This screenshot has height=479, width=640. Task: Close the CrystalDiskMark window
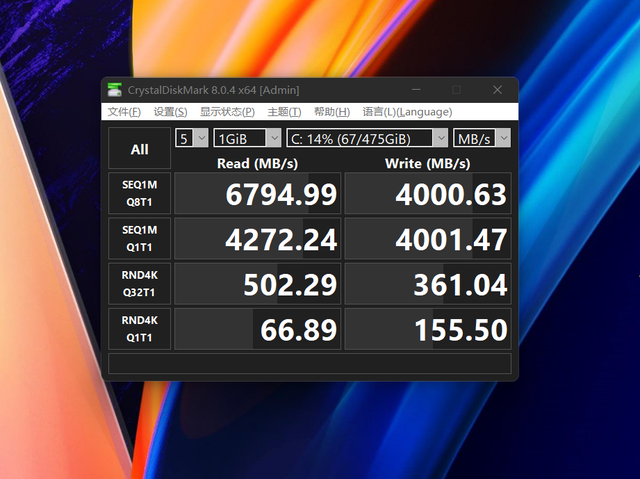pyautogui.click(x=497, y=90)
